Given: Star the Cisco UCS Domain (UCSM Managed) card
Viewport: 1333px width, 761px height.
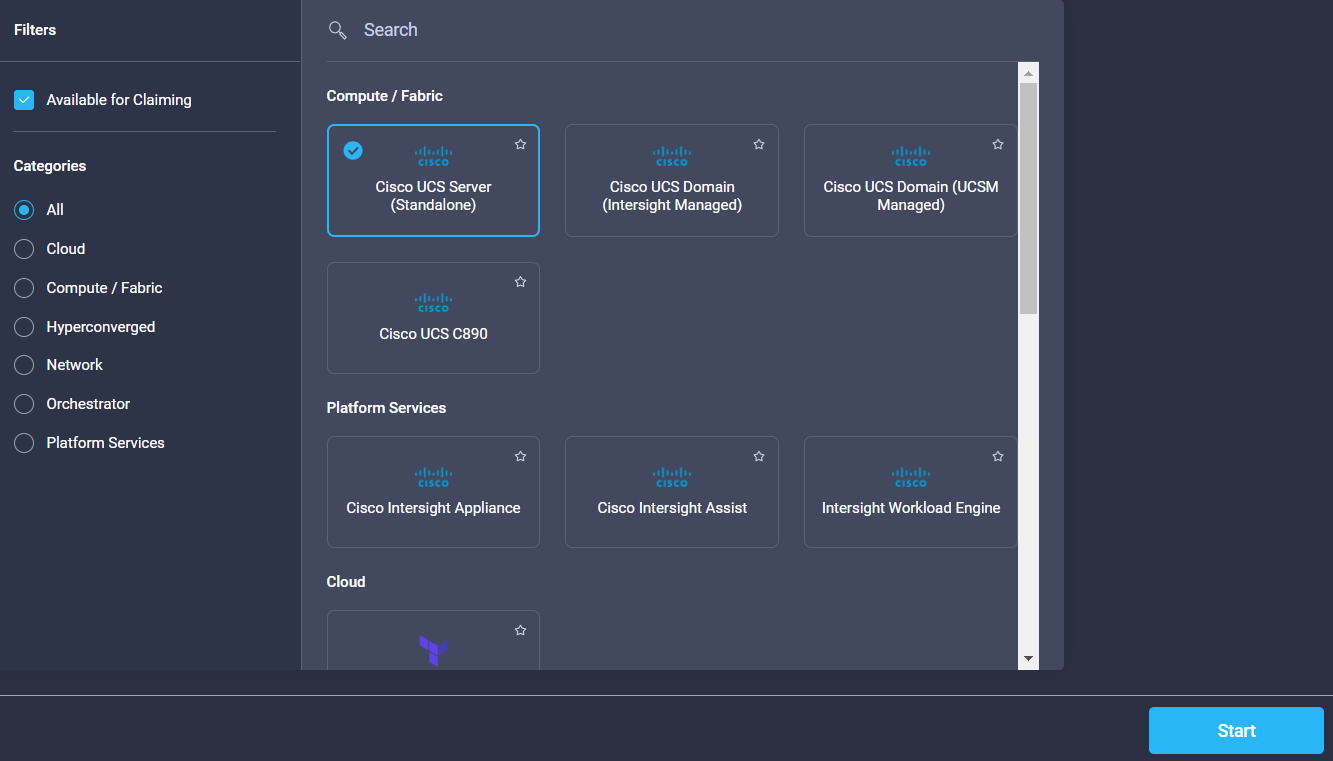Looking at the screenshot, I should (998, 144).
